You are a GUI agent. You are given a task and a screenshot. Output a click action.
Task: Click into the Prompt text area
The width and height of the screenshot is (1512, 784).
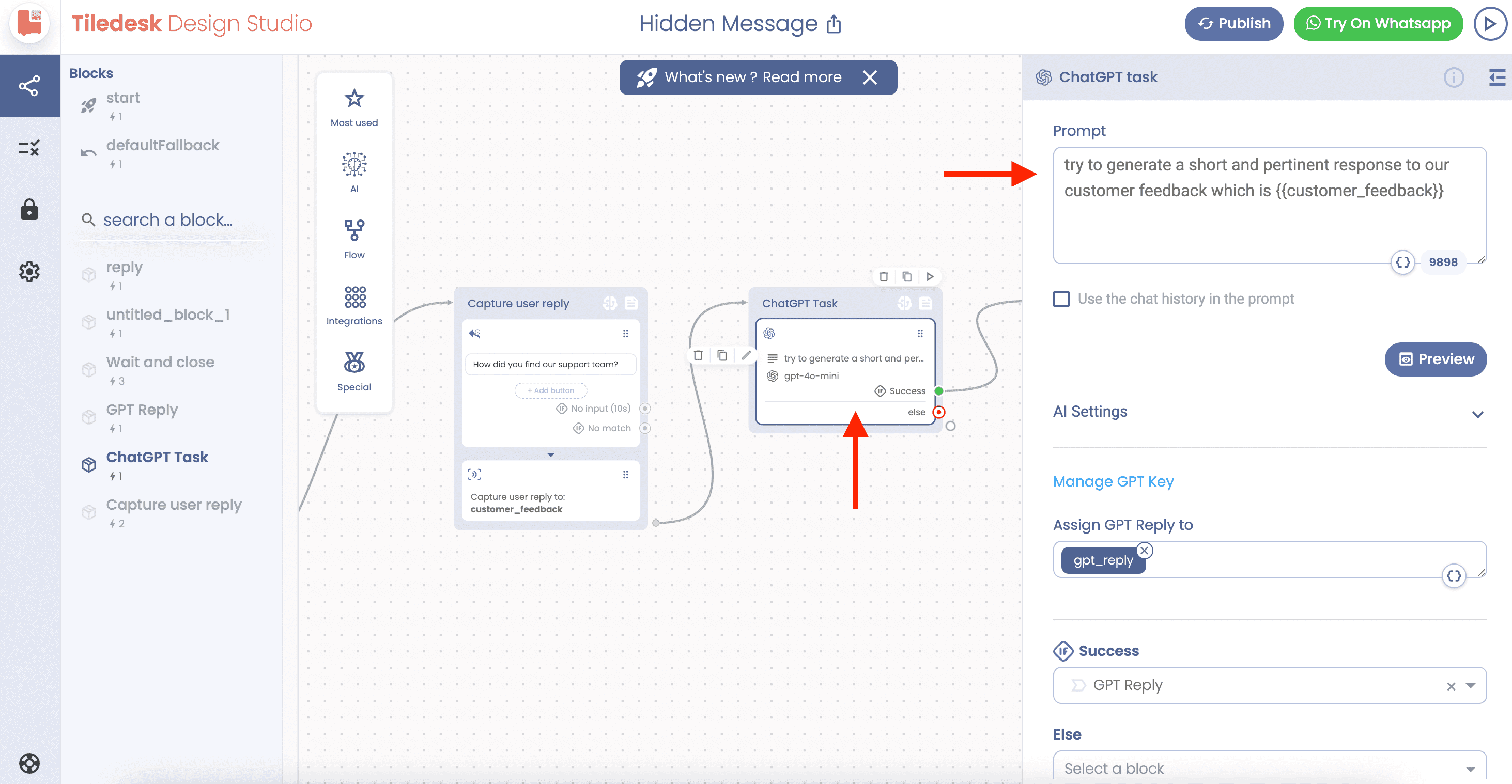1269,206
